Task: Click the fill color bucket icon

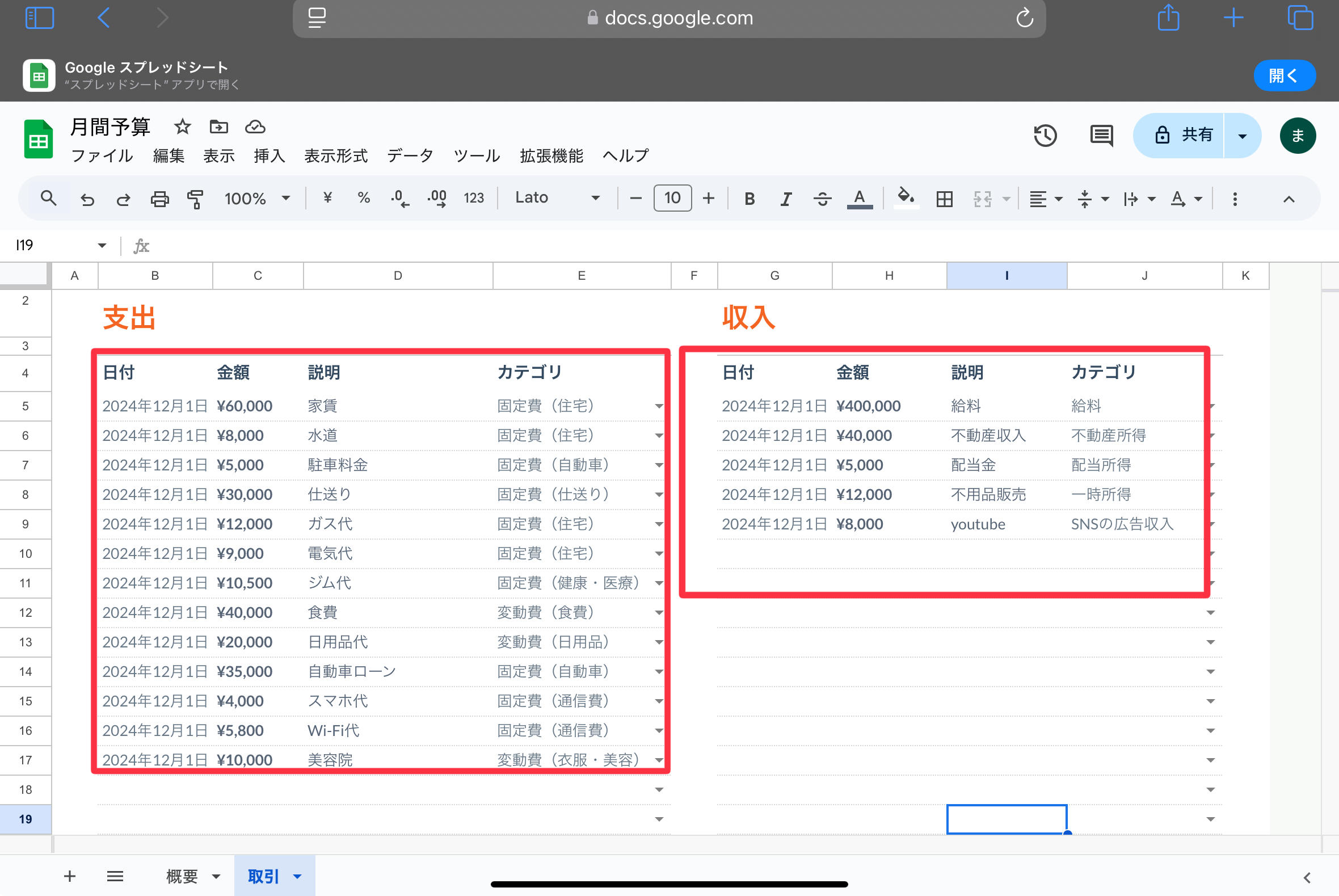Action: tap(906, 197)
